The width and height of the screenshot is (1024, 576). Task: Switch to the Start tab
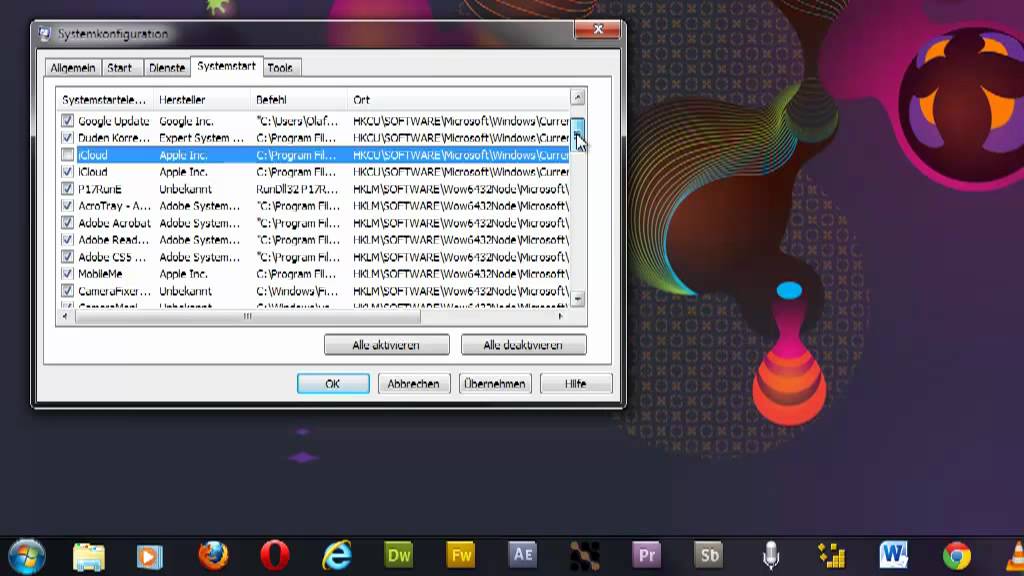click(x=120, y=68)
